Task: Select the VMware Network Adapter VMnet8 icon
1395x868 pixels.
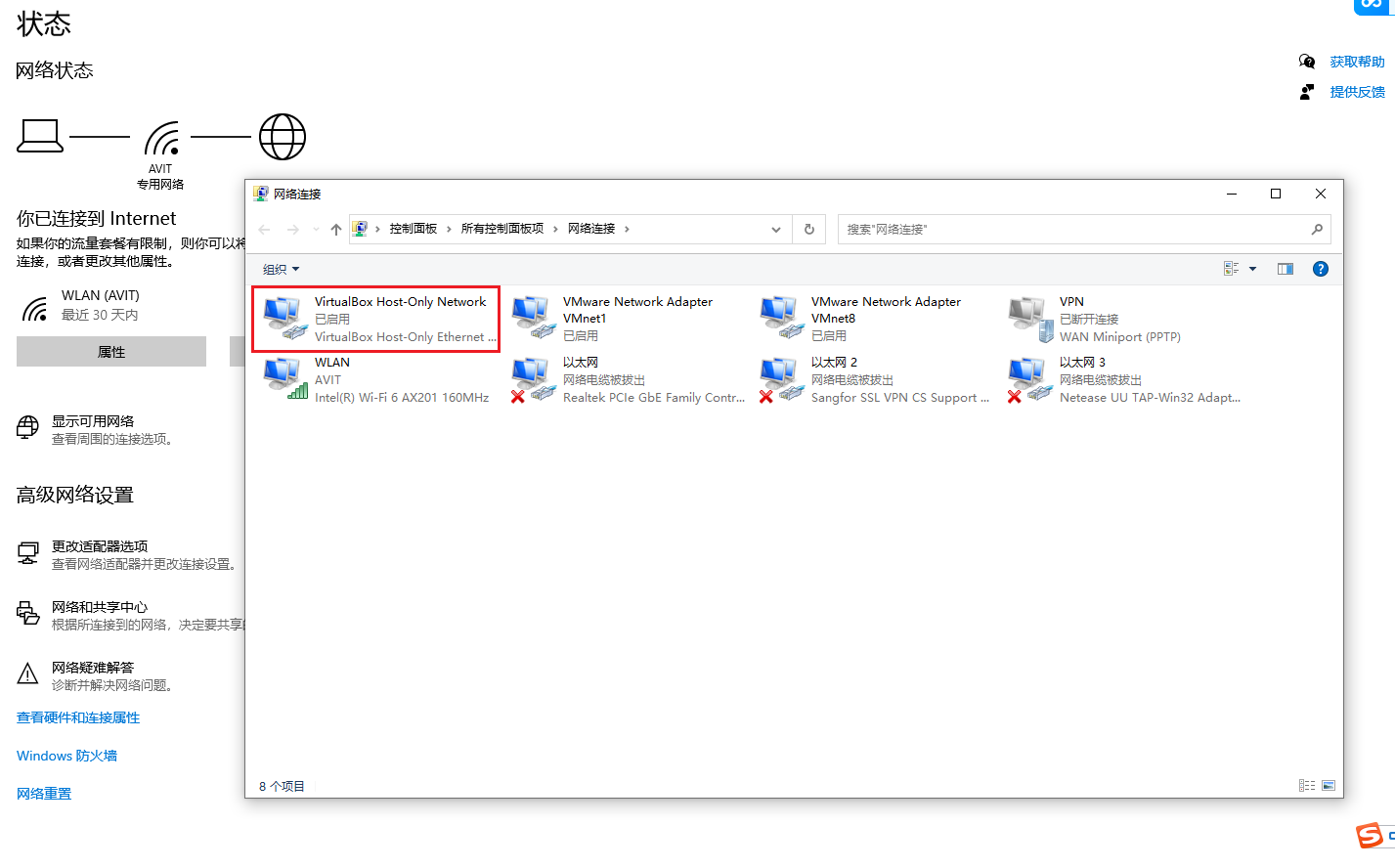Action: click(781, 319)
